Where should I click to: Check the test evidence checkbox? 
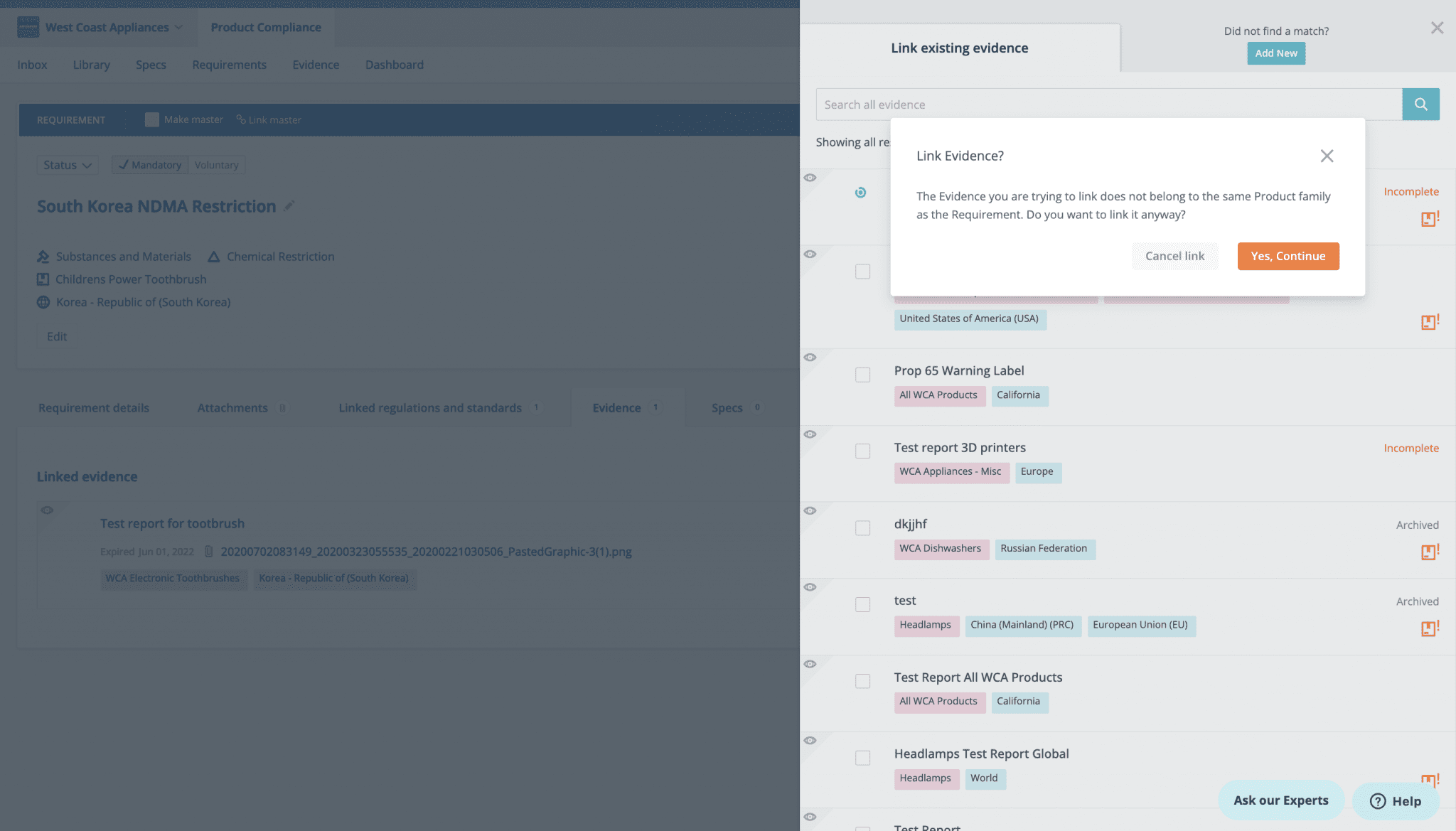click(862, 605)
